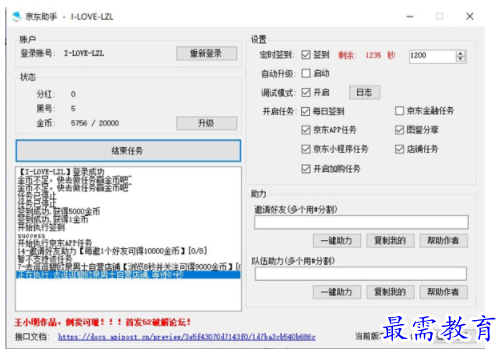The height and width of the screenshot is (360, 504).
Task: Select log line 【I-LOVE-LZL】登录成功
Action: tap(61, 172)
